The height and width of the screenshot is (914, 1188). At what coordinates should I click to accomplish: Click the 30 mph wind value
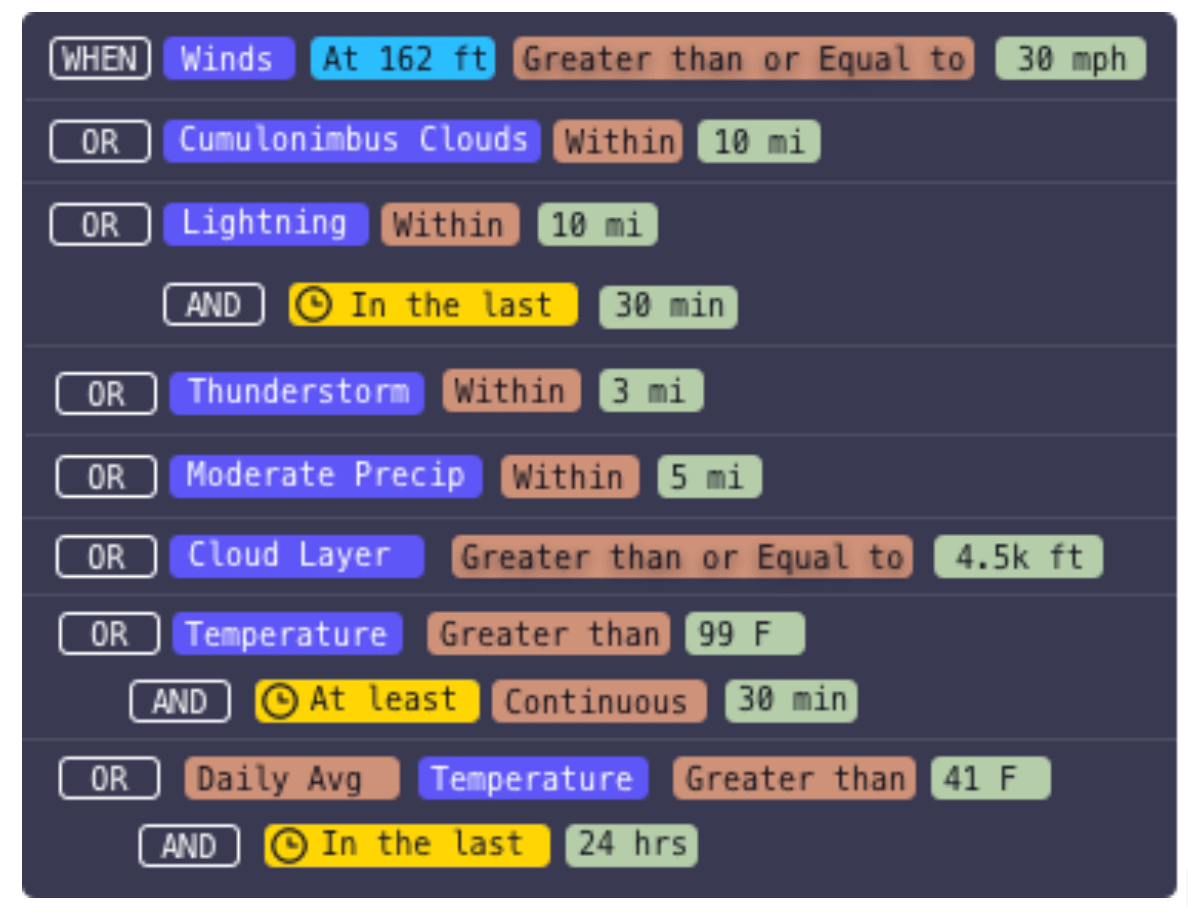[x=1070, y=59]
